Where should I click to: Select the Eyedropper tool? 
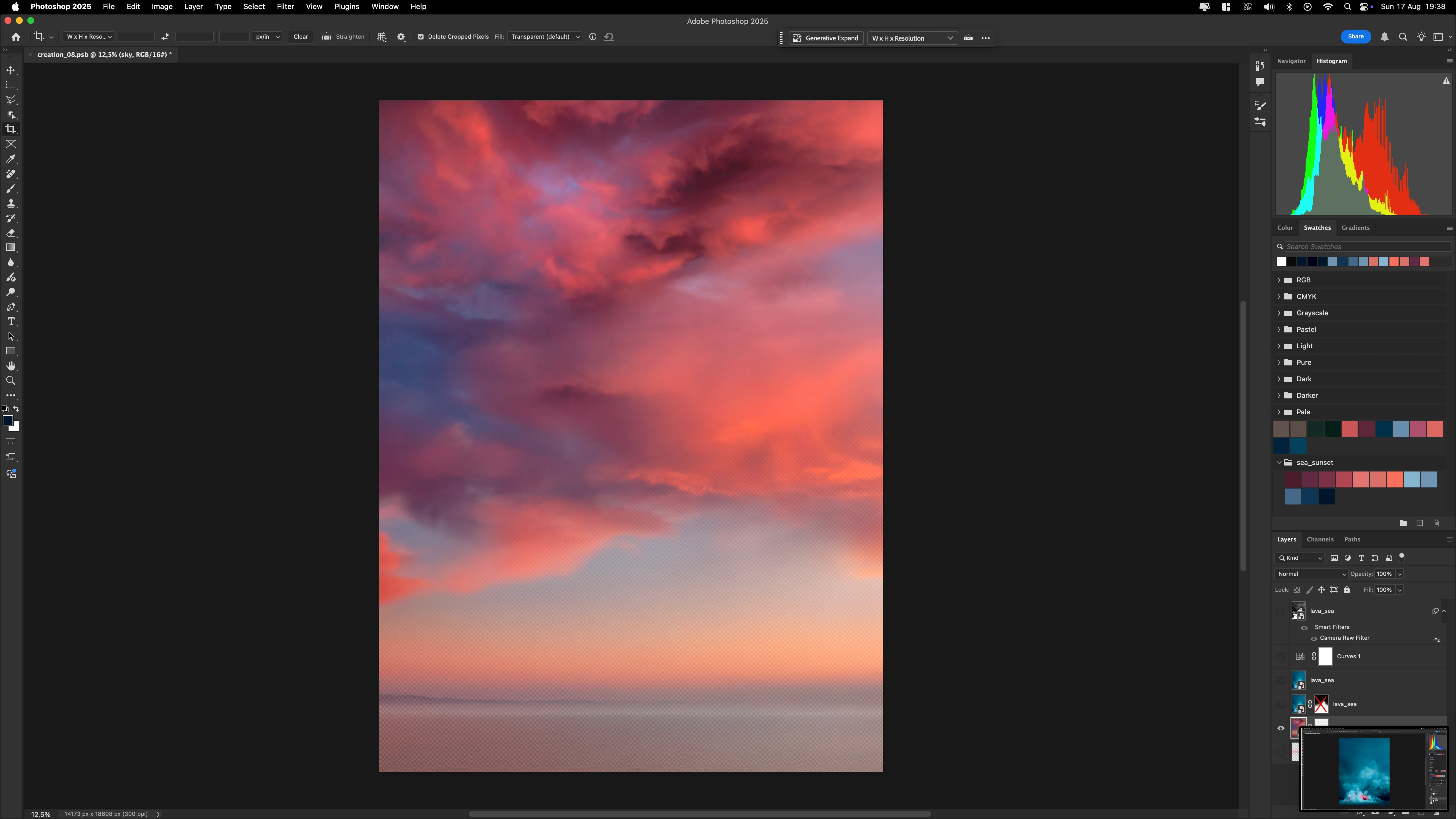click(11, 159)
